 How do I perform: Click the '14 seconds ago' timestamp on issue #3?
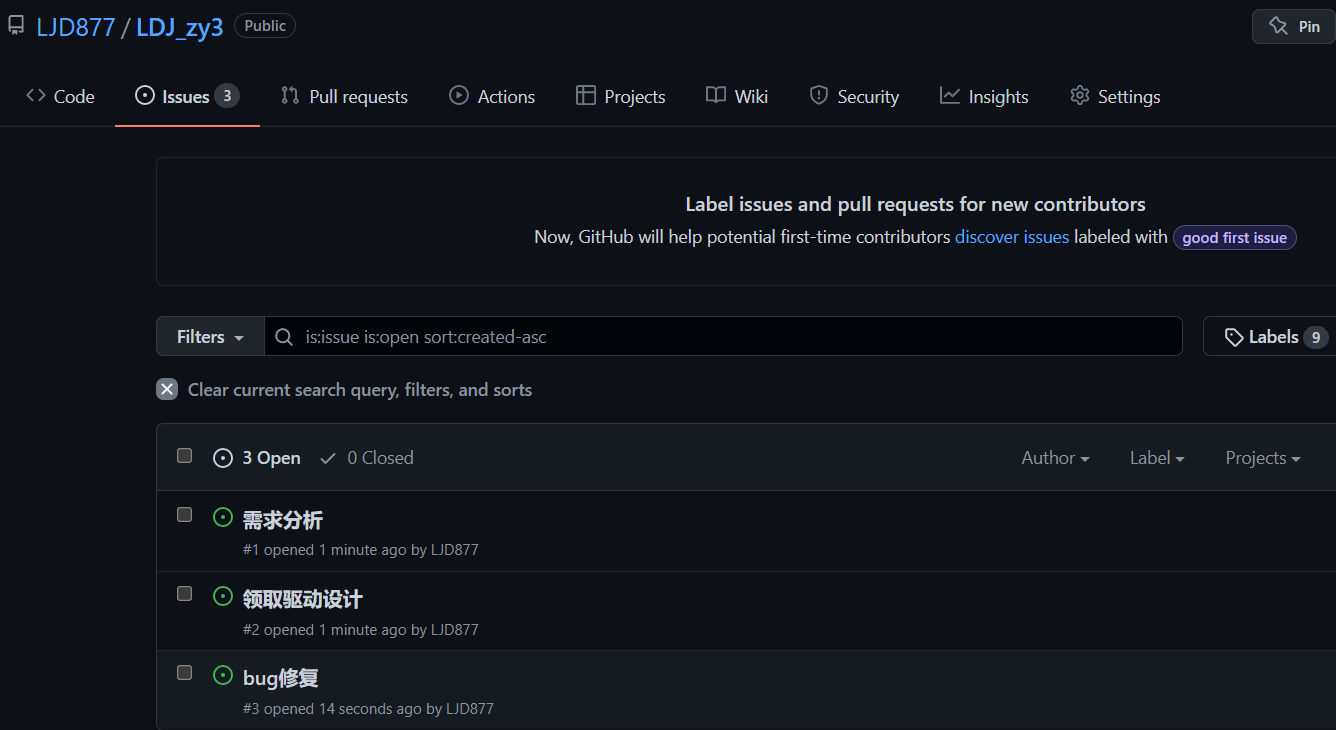370,709
